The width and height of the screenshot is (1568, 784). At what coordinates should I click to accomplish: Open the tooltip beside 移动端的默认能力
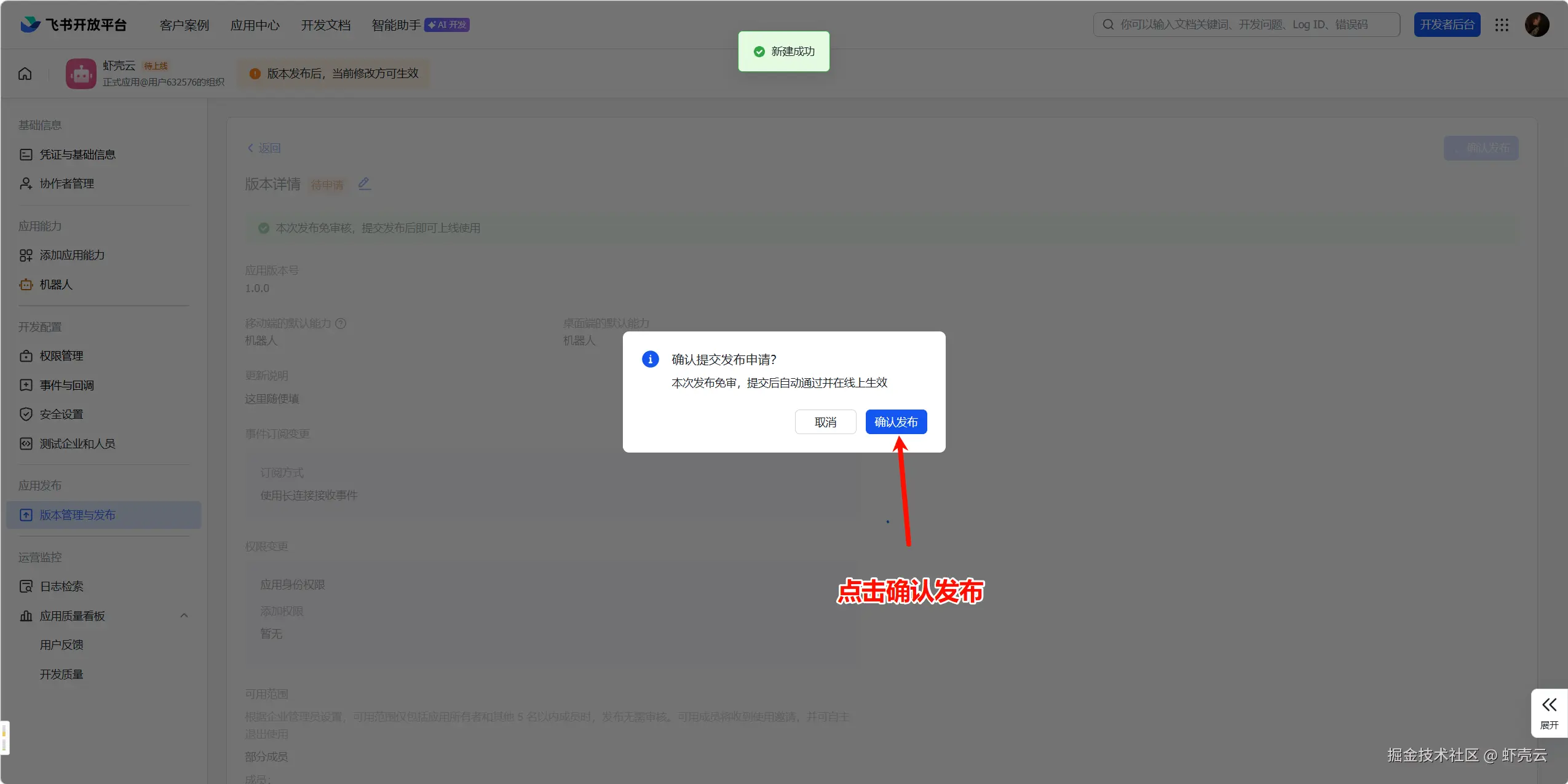pyautogui.click(x=341, y=323)
